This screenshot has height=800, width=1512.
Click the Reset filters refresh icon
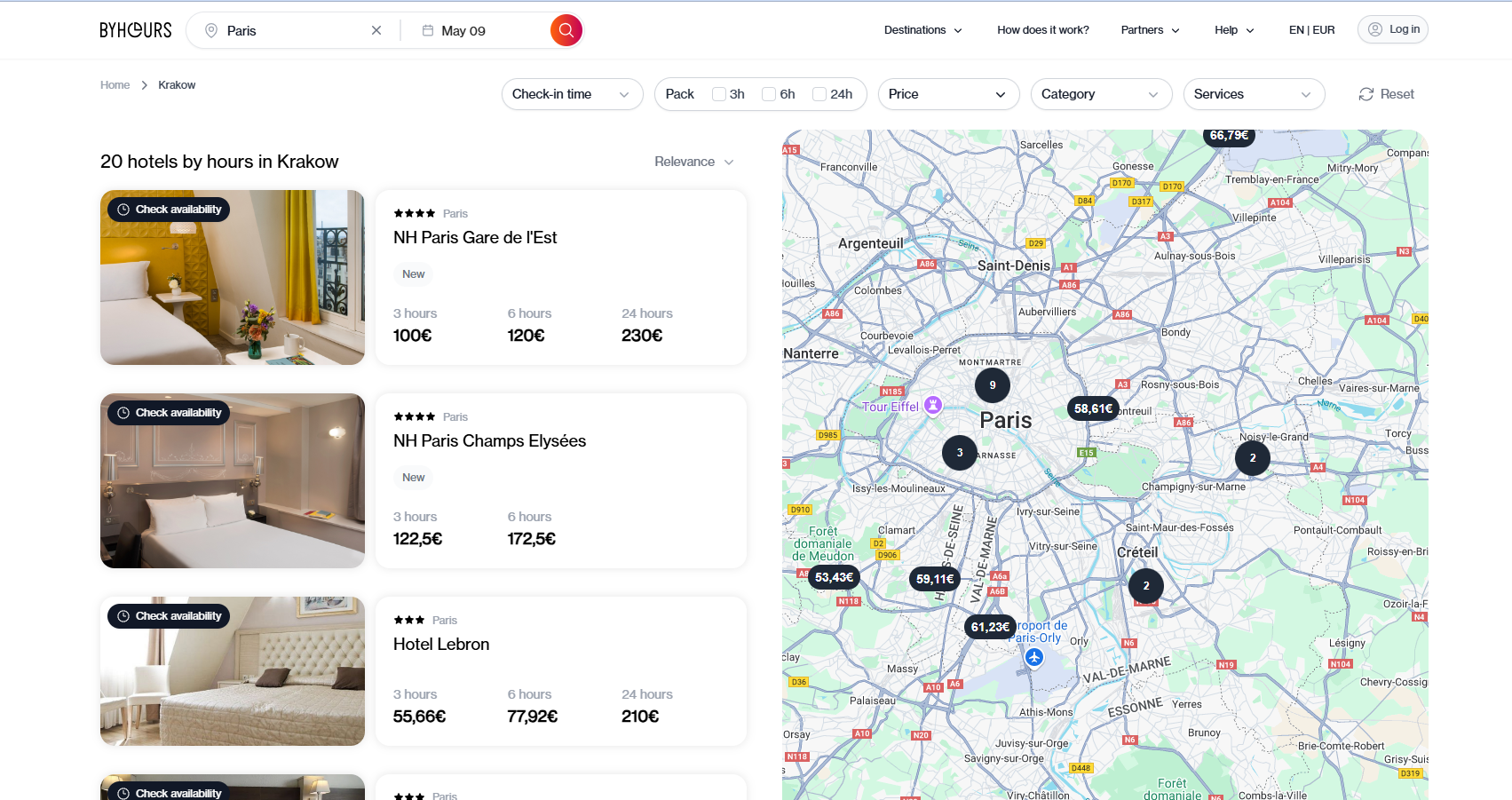click(1366, 94)
